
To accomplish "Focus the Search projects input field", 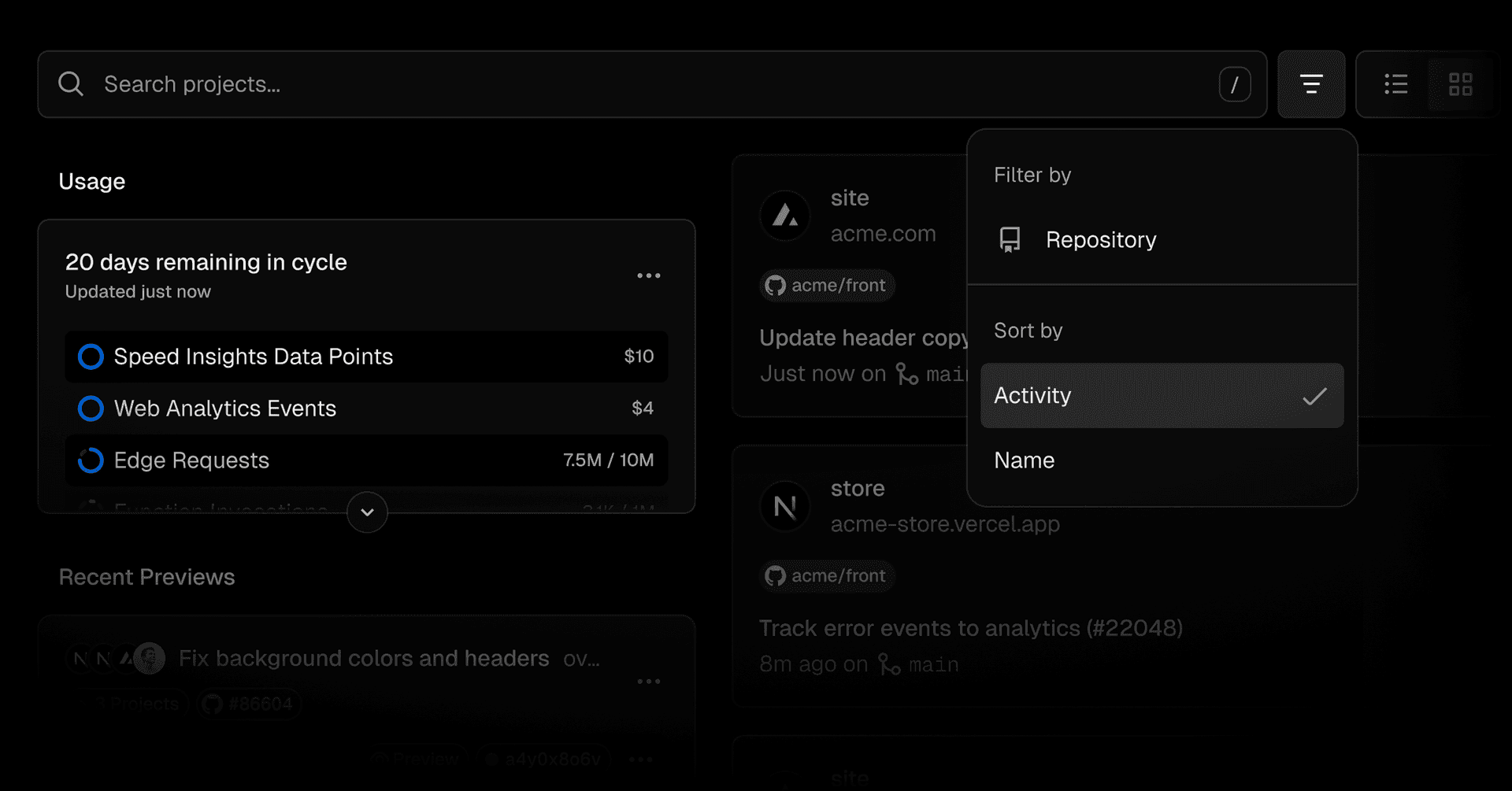I will click(x=630, y=84).
